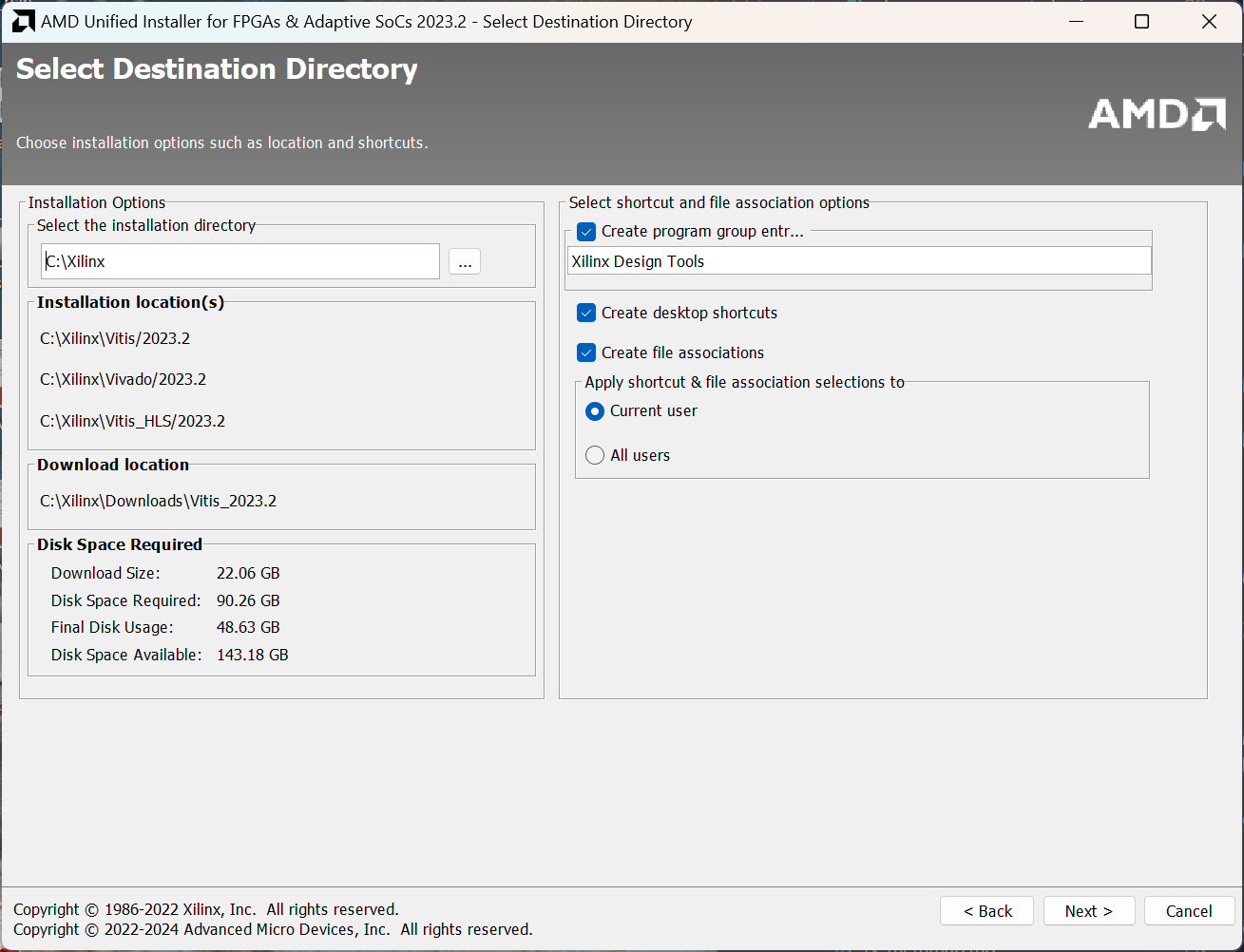Click the Downloads\Vitis_2023.2 download location path
Viewport: 1244px width, 952px height.
click(x=158, y=502)
